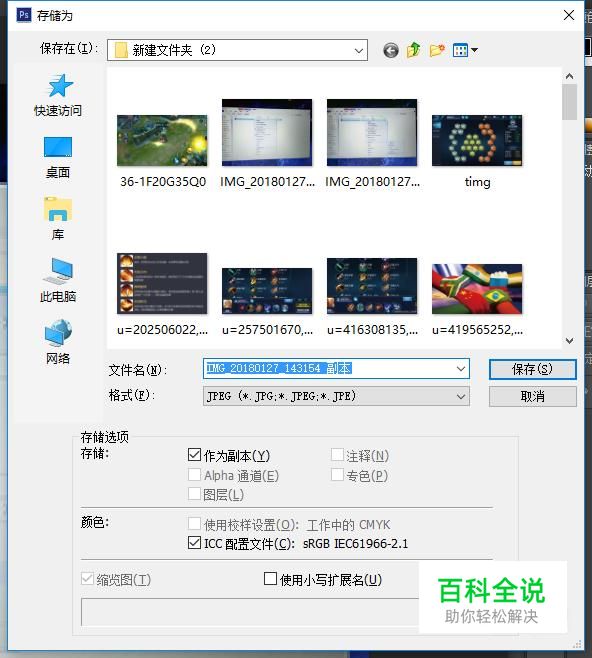The image size is (592, 658).
Task: Go up one folder level
Action: [414, 50]
